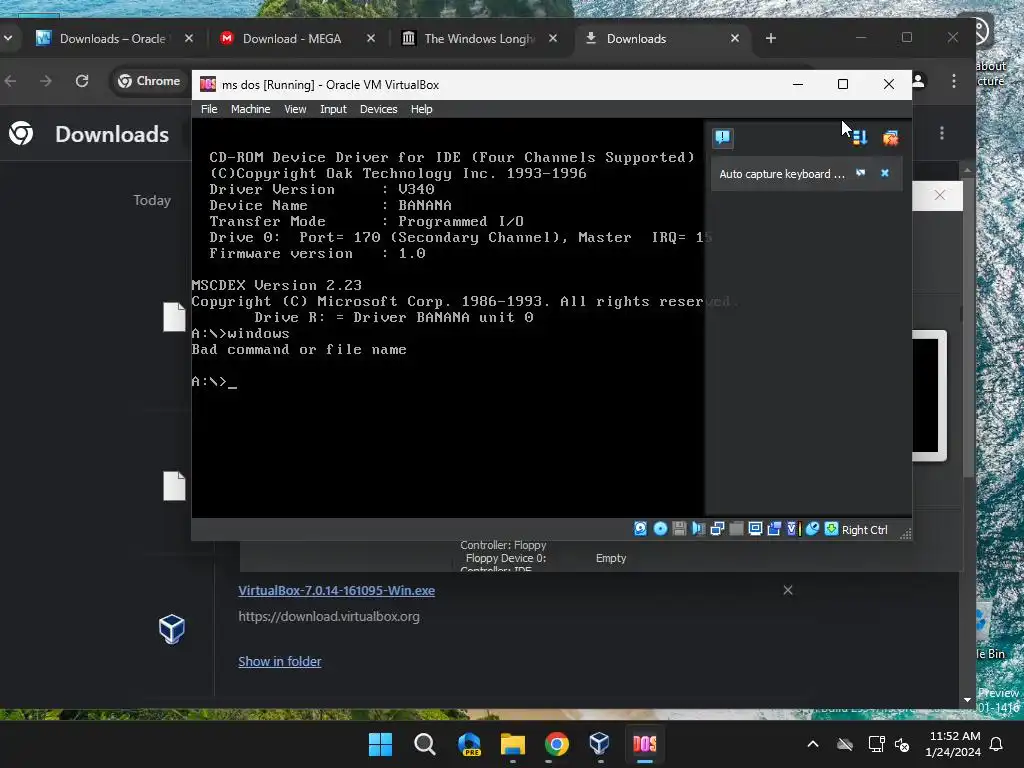This screenshot has height=768, width=1024.
Task: Open the hard disk activity indicator in VM status bar
Action: click(x=641, y=529)
